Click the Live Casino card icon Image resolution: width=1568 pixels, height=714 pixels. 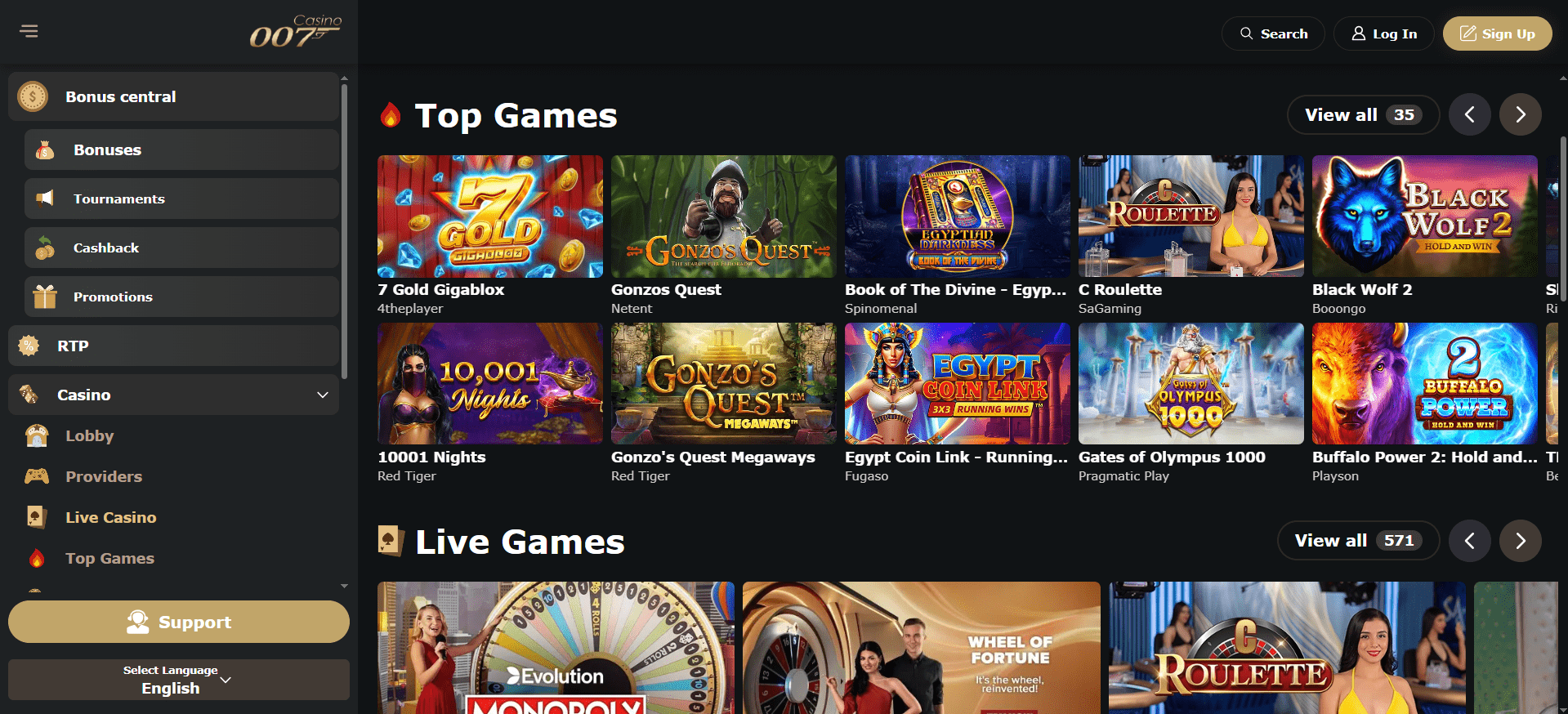point(36,517)
